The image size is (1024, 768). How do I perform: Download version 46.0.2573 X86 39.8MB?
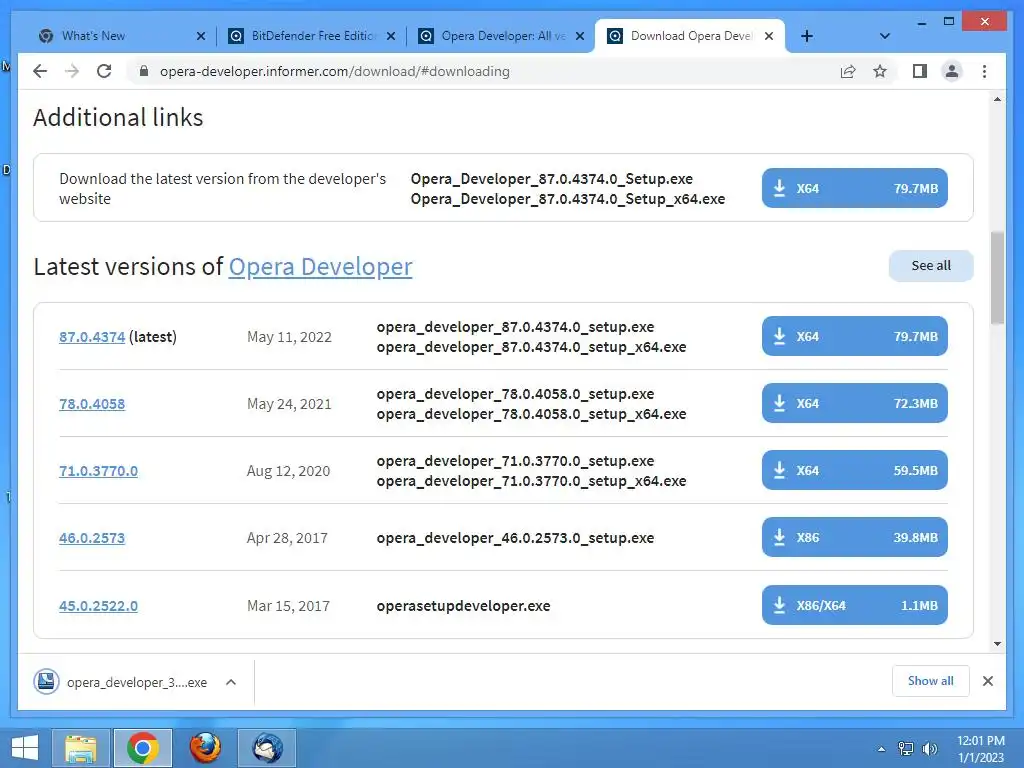(854, 537)
